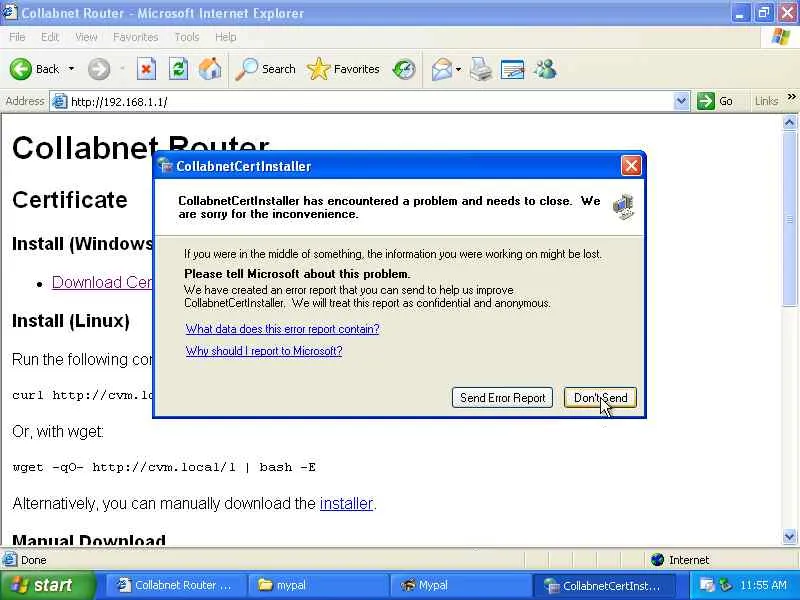Open the Favorites star panel
This screenshot has width=800, height=600.
[x=343, y=69]
